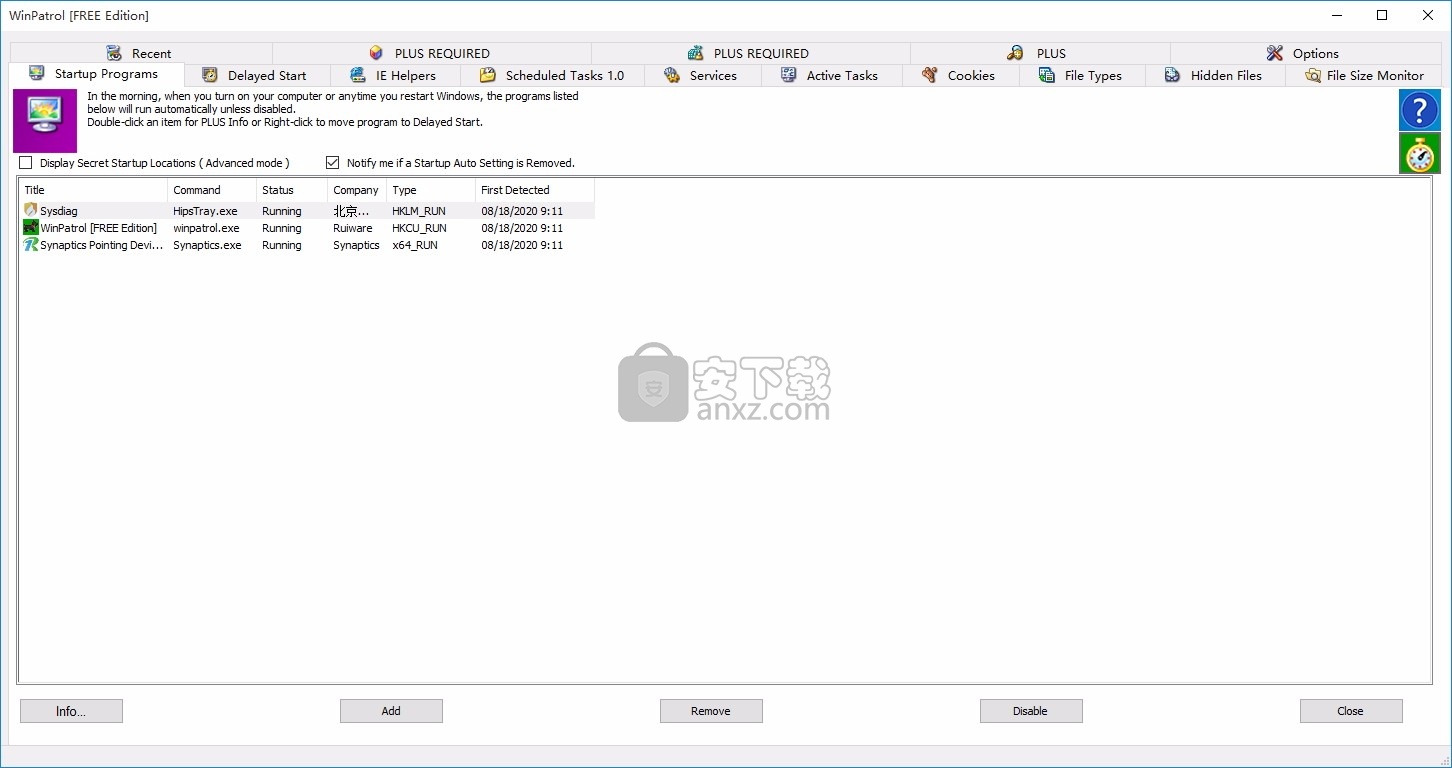
Task: Switch to the Recent tab
Action: click(141, 53)
